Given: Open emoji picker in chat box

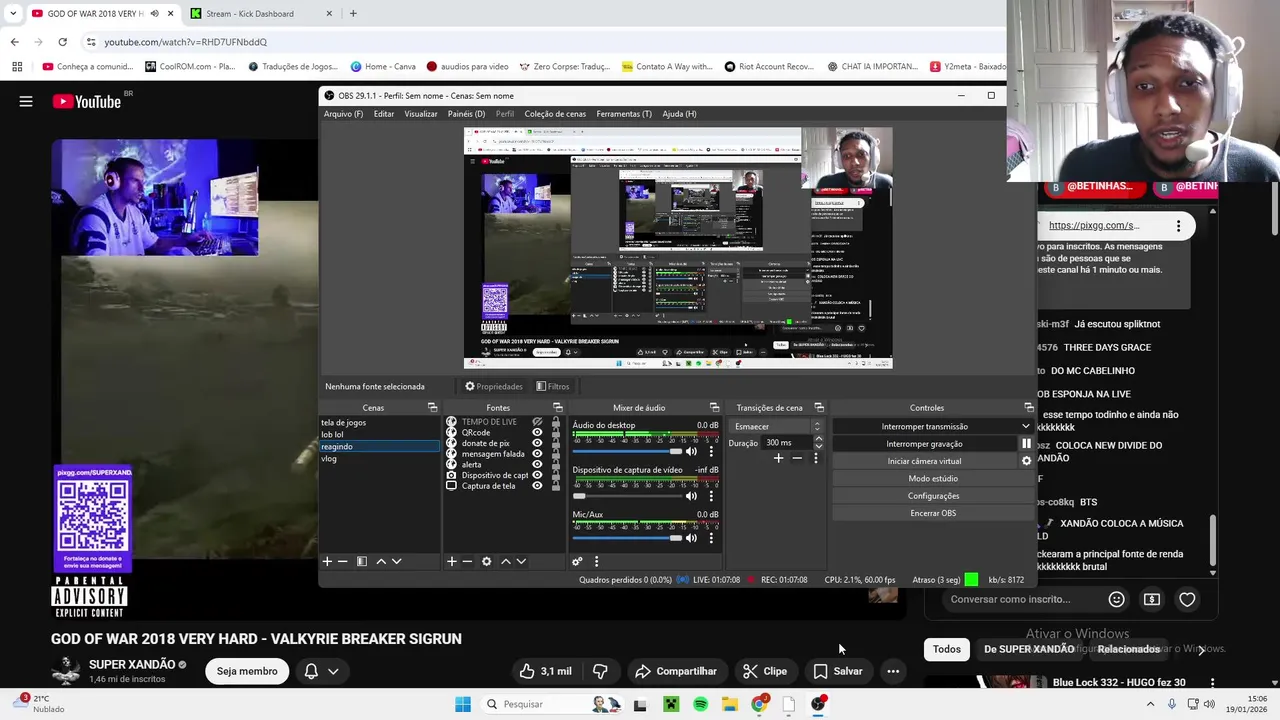Looking at the screenshot, I should tap(1116, 599).
